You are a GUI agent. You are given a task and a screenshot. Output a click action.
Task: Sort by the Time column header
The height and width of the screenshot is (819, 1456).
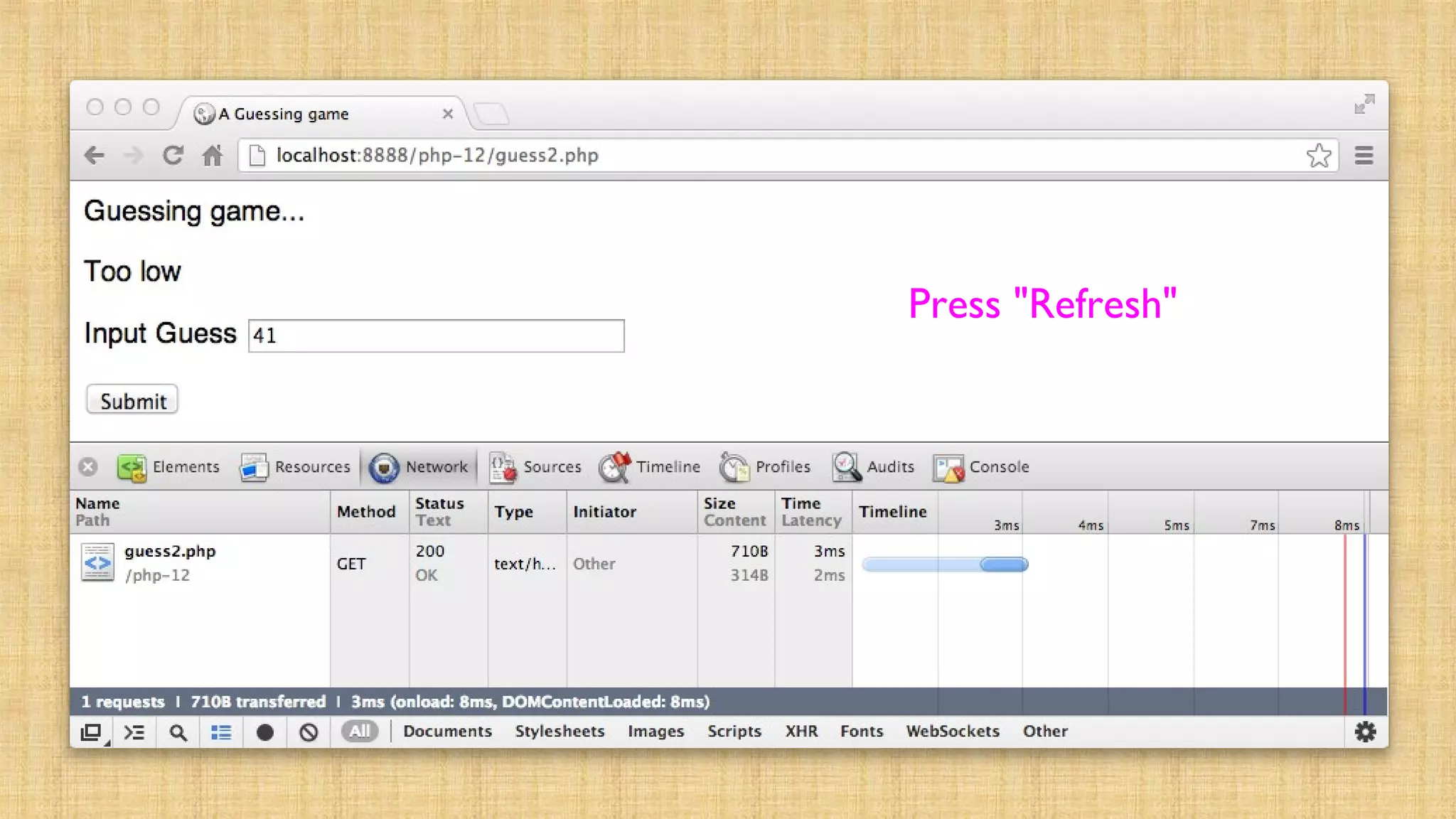point(813,512)
